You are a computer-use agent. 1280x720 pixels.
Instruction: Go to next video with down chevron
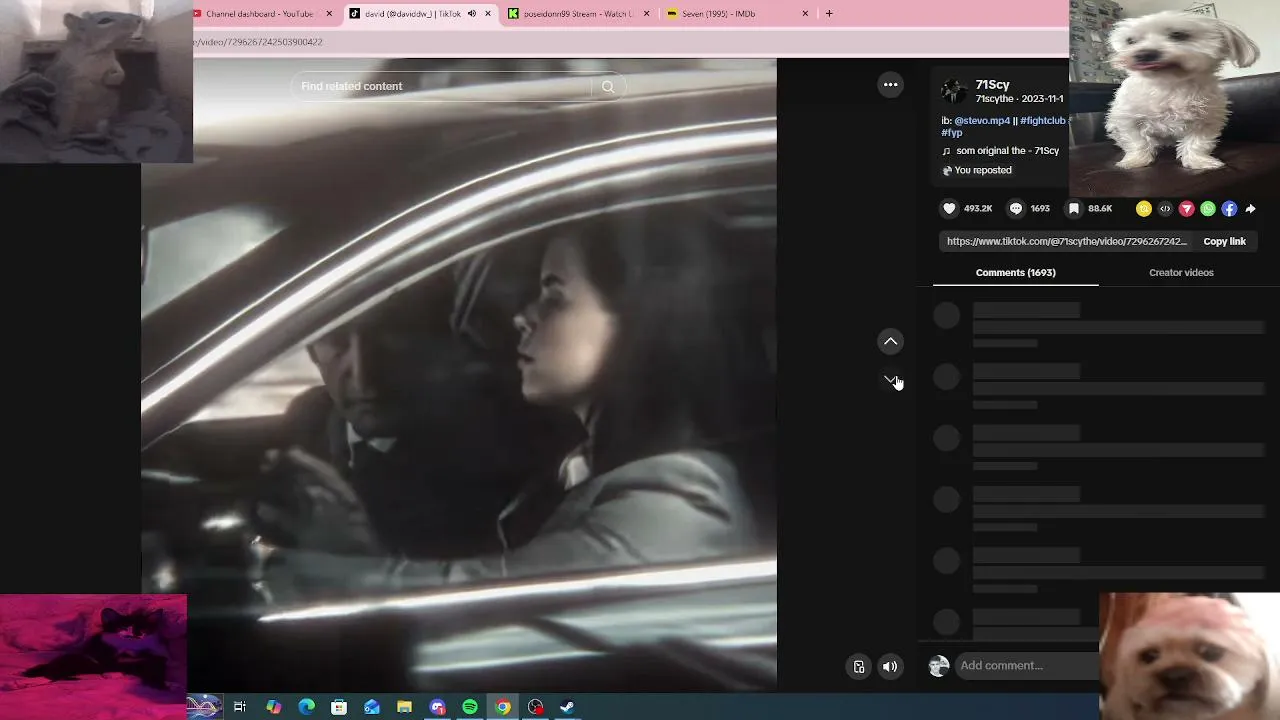click(890, 380)
